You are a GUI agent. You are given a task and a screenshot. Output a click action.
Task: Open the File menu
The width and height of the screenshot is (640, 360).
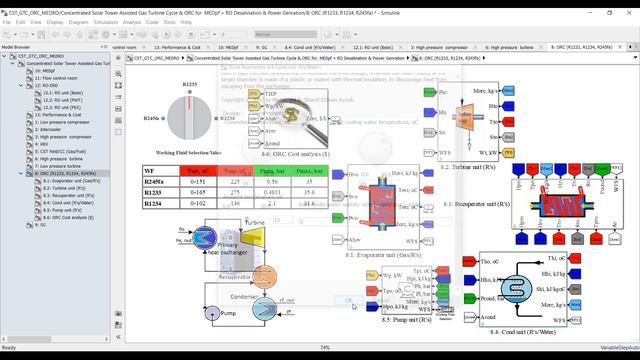pos(7,22)
